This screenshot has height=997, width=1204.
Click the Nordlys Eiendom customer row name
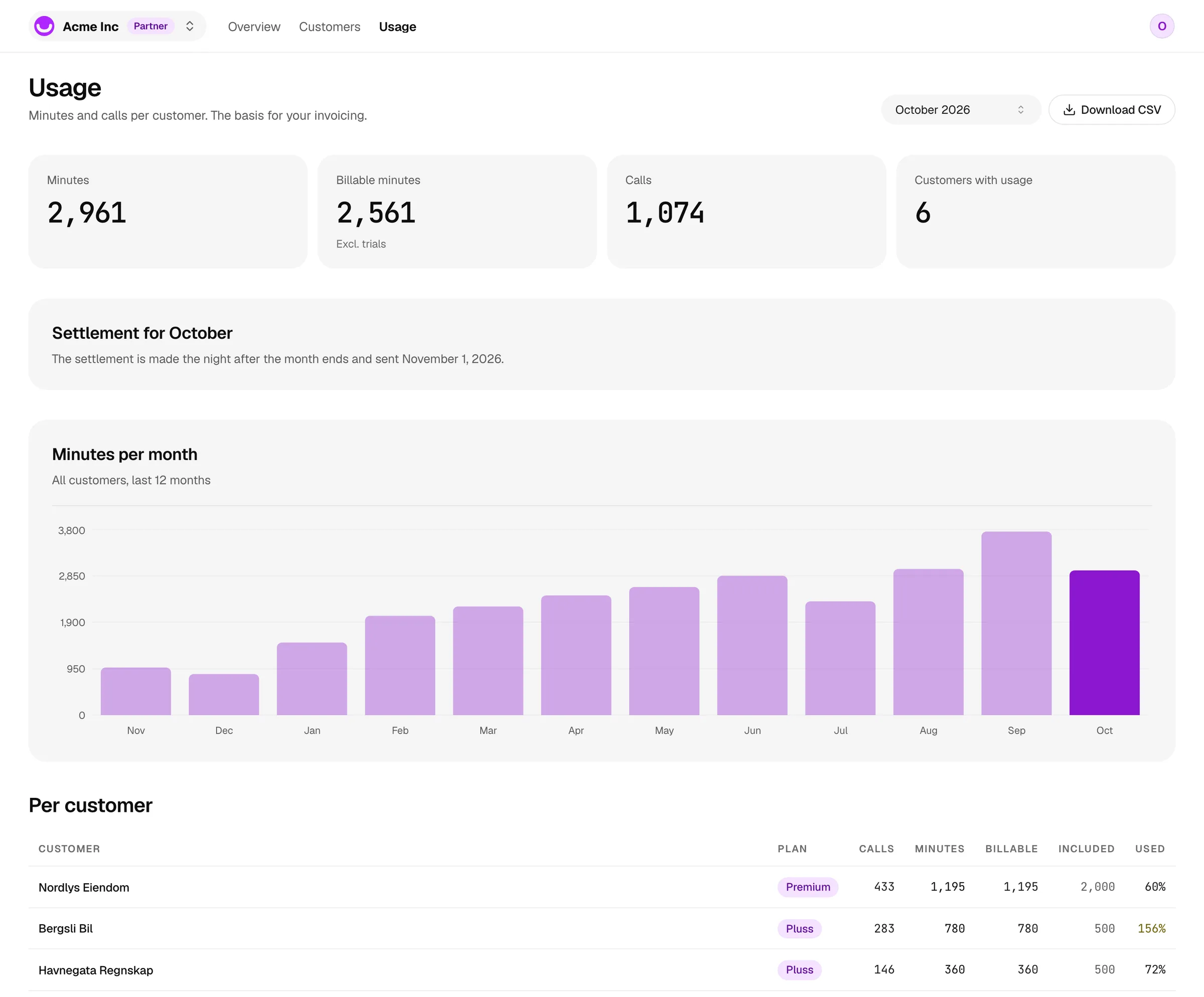84,888
